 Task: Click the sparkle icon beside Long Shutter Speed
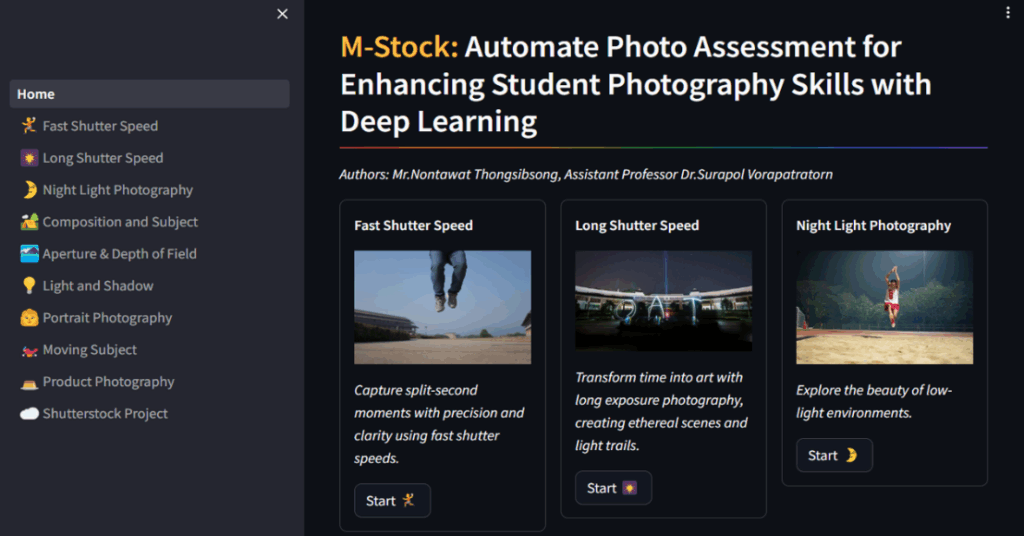[x=28, y=158]
